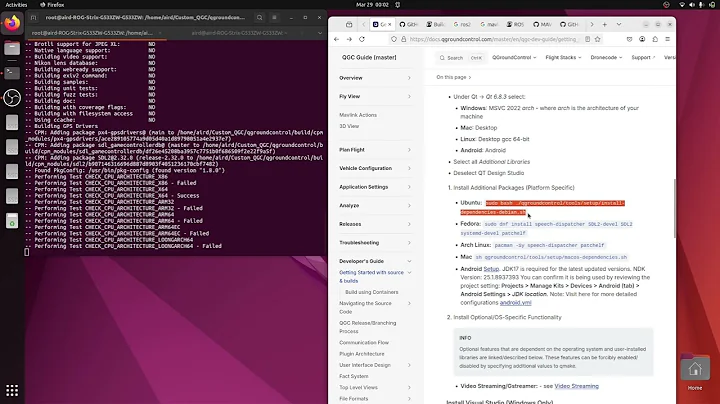Open the Support external link

(643, 57)
